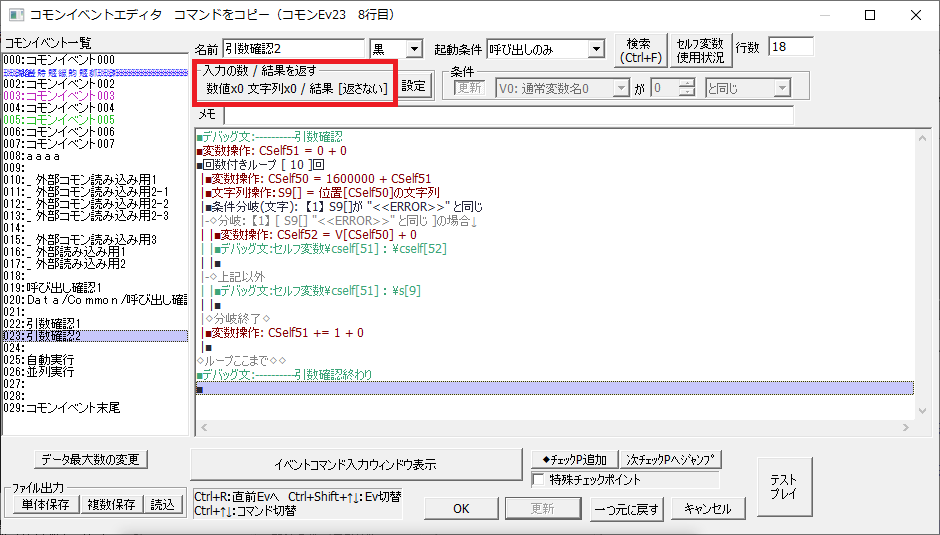Screen dimensions: 940x535
Task: Click the 単体保存 file output button
Action: (46, 504)
